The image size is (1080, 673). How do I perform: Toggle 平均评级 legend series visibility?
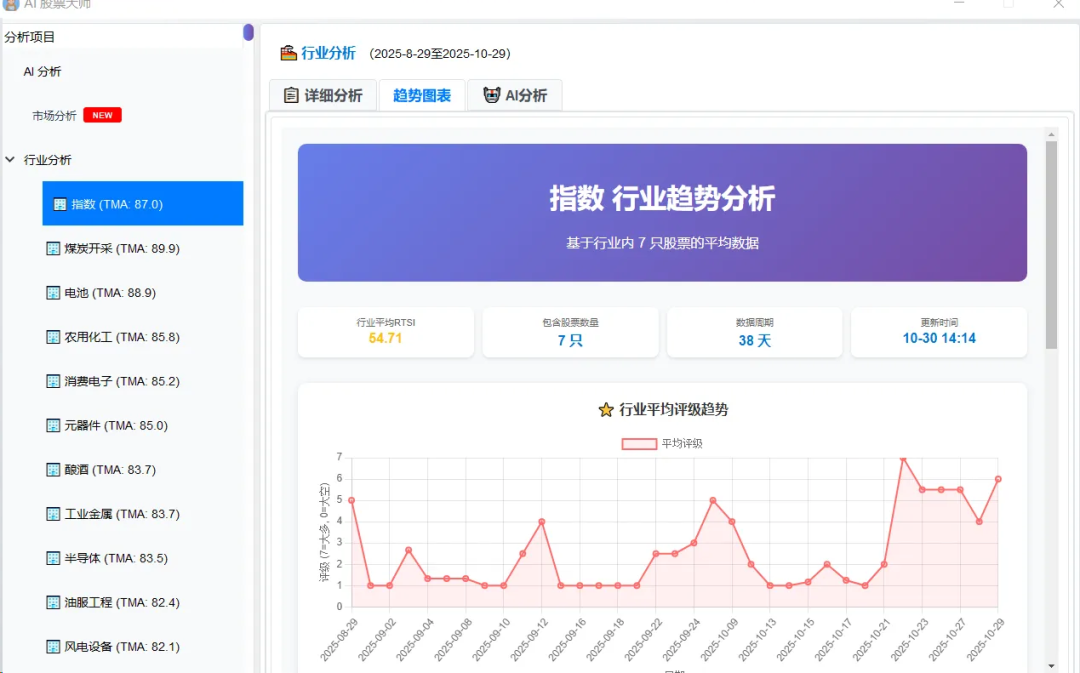640,443
